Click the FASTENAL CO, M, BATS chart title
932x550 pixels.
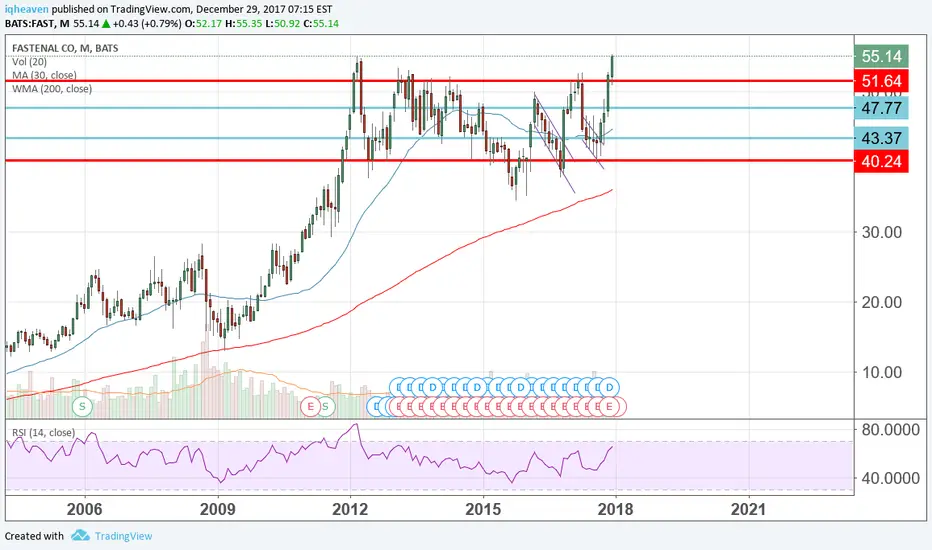(65, 48)
